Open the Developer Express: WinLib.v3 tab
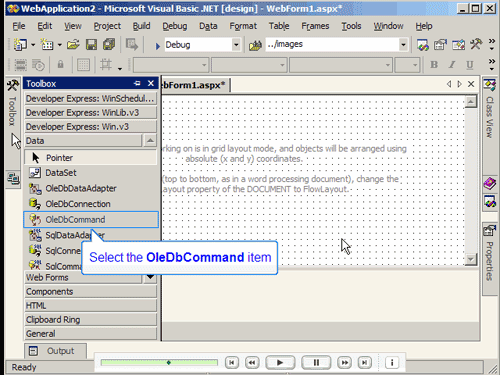Screen dimensions: 500x375 tap(90, 113)
